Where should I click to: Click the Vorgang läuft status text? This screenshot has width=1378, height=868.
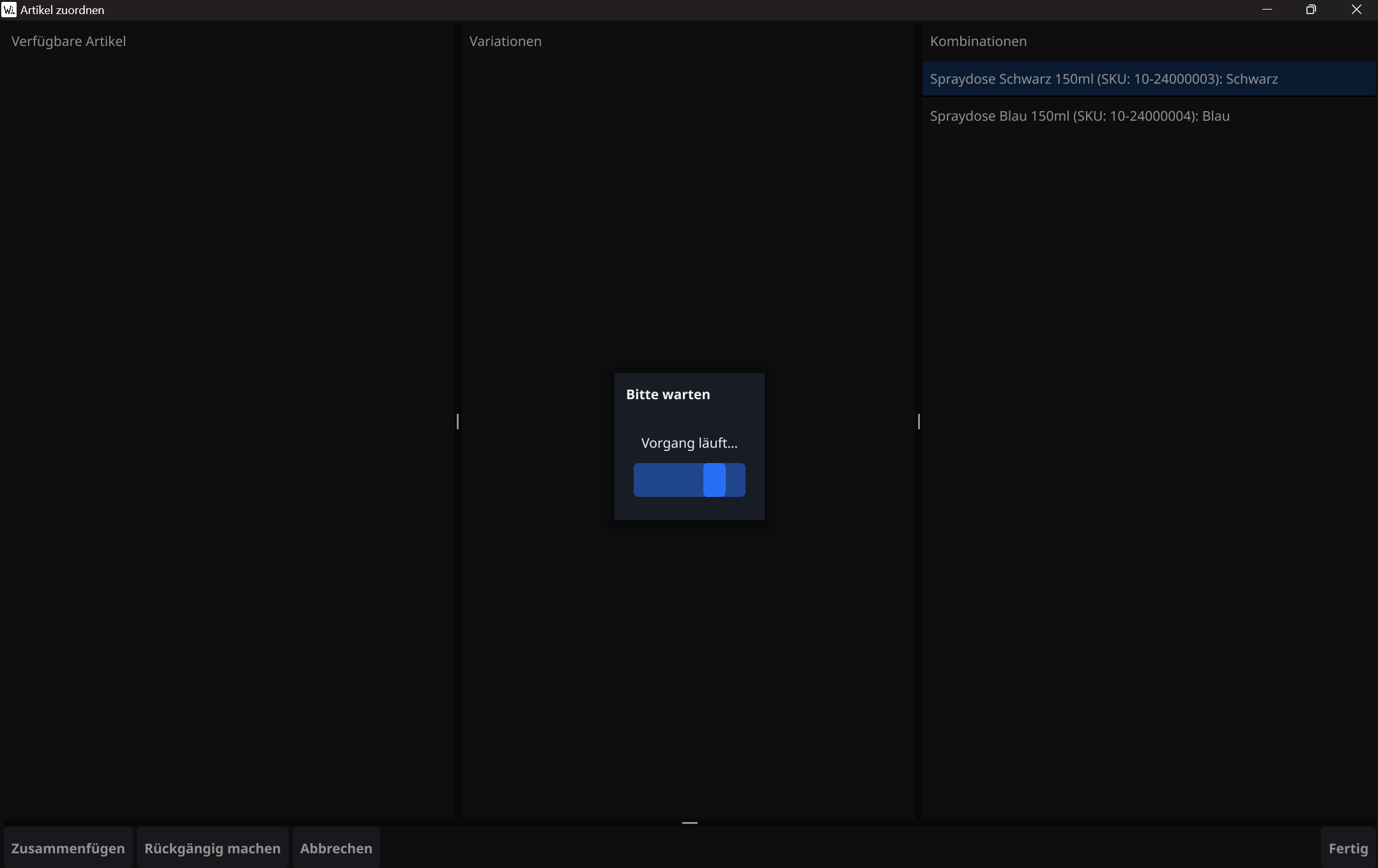(x=689, y=443)
